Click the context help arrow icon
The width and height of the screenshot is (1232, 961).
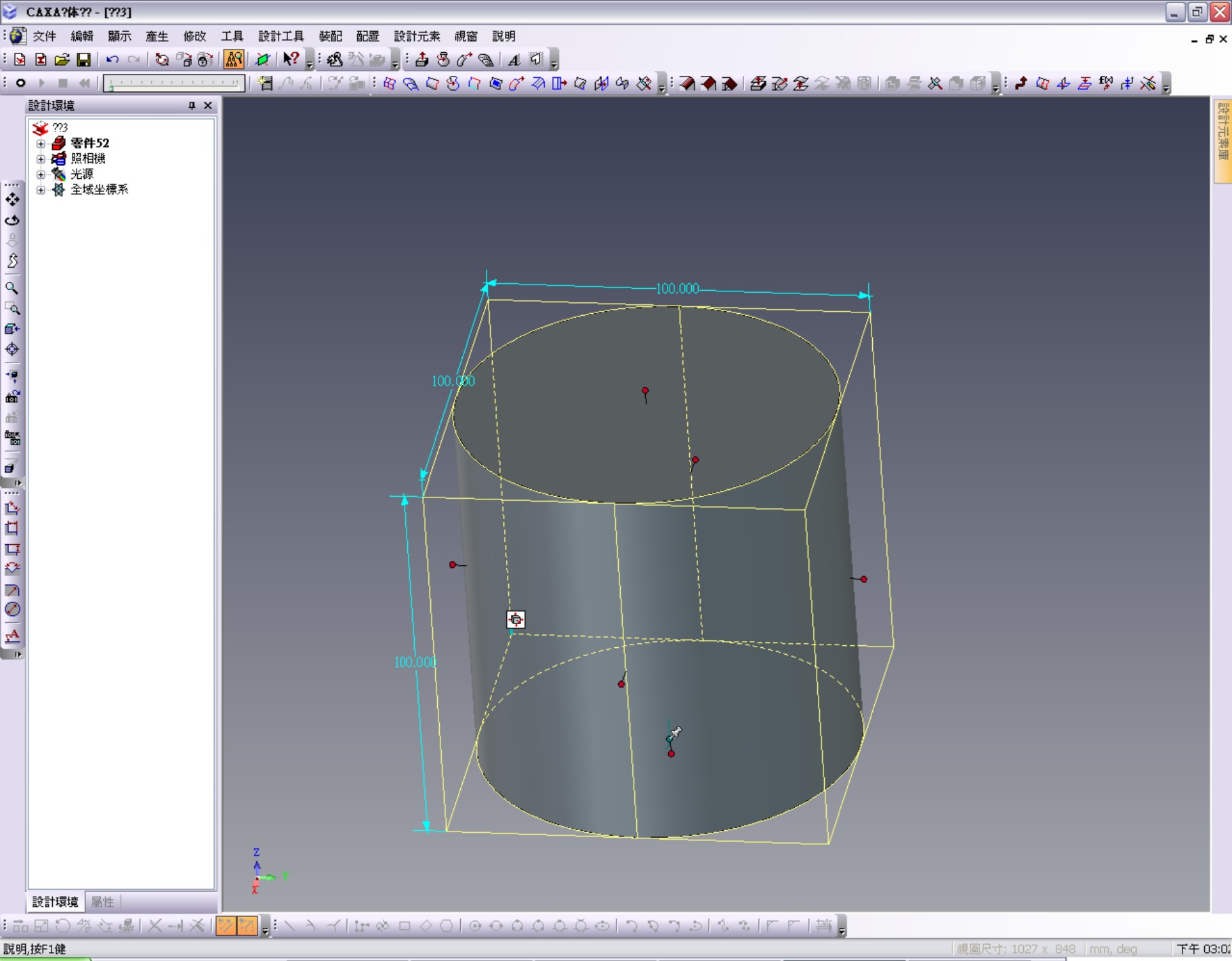pyautogui.click(x=291, y=60)
